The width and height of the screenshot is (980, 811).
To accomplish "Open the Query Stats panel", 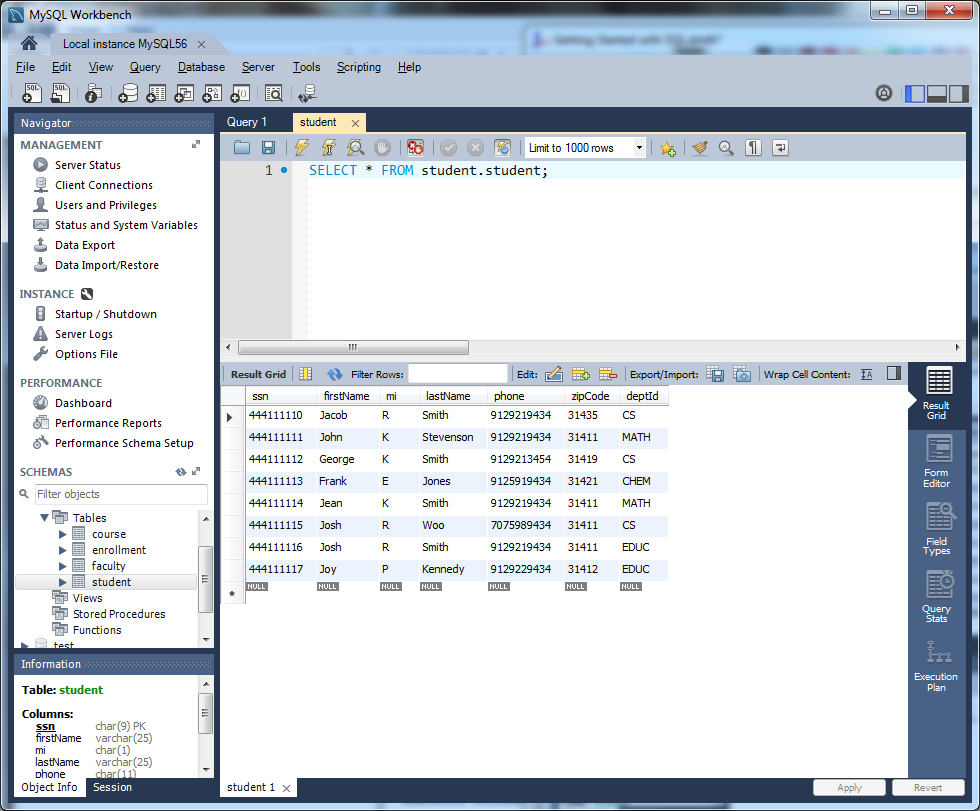I will tap(936, 597).
